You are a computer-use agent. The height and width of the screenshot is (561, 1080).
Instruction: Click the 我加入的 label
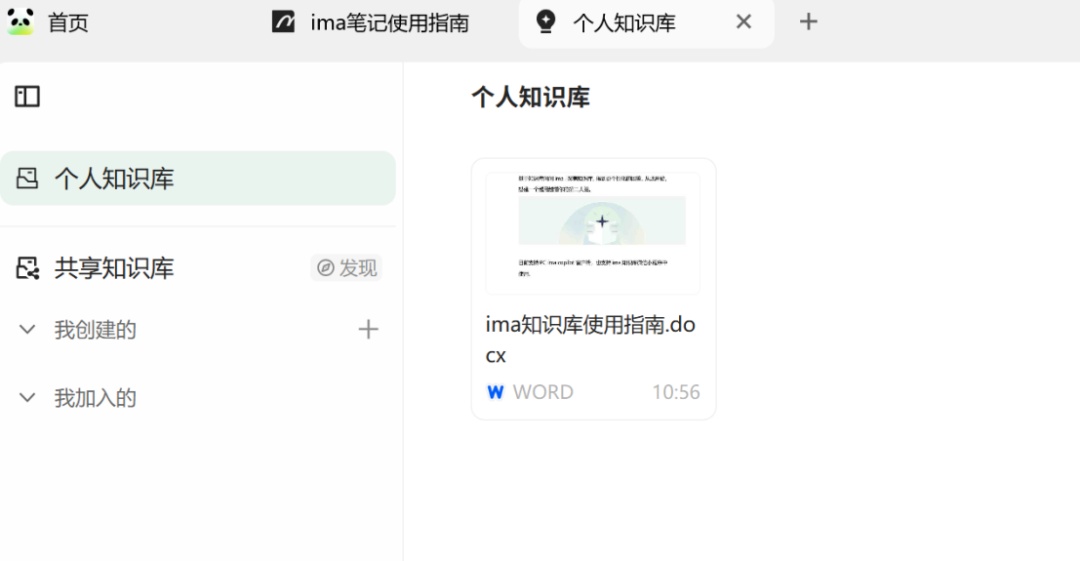(95, 398)
